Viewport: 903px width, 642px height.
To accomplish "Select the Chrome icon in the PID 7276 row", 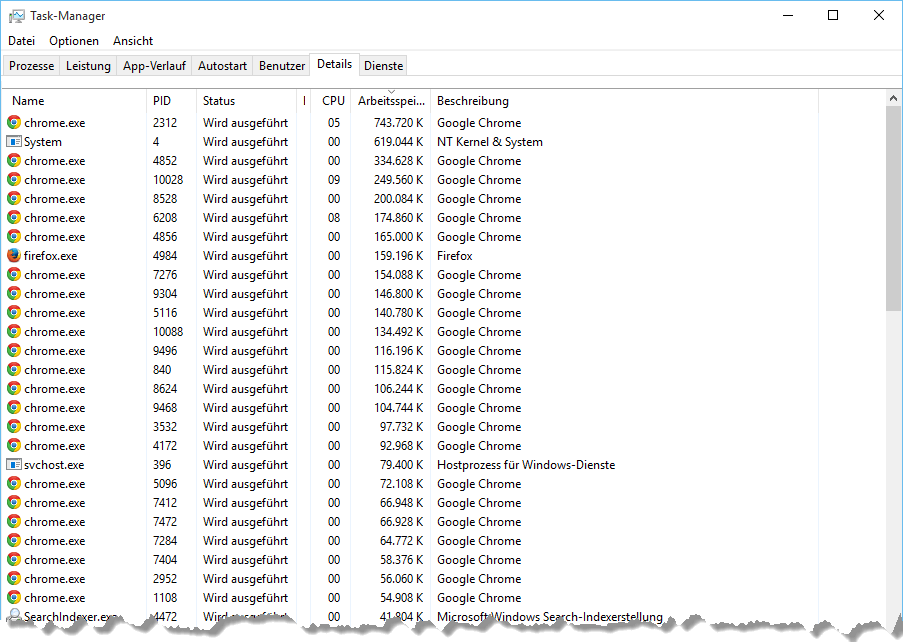I will point(14,274).
